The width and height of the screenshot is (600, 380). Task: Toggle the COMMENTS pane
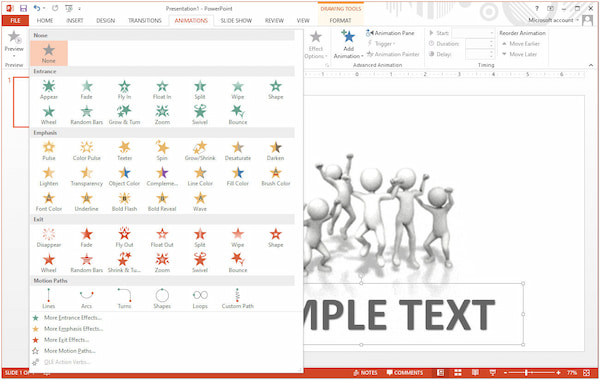404,372
